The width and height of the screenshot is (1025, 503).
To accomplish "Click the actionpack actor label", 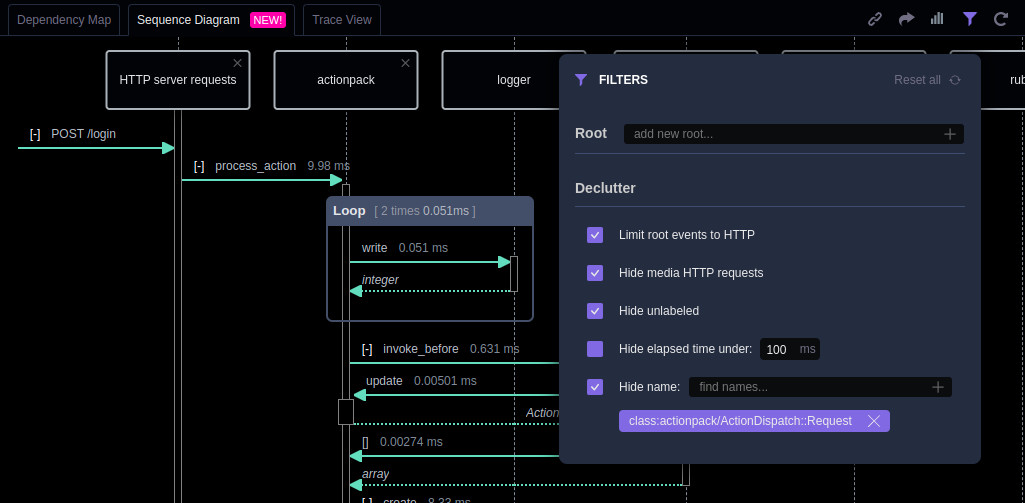I will (346, 80).
